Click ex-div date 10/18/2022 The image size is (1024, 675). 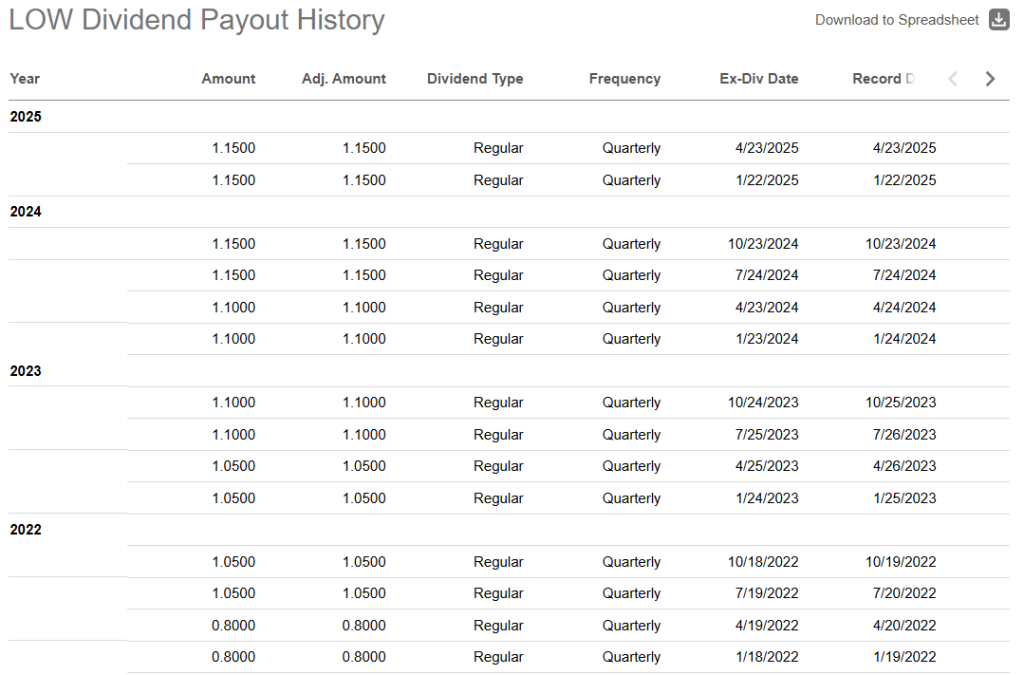point(763,562)
